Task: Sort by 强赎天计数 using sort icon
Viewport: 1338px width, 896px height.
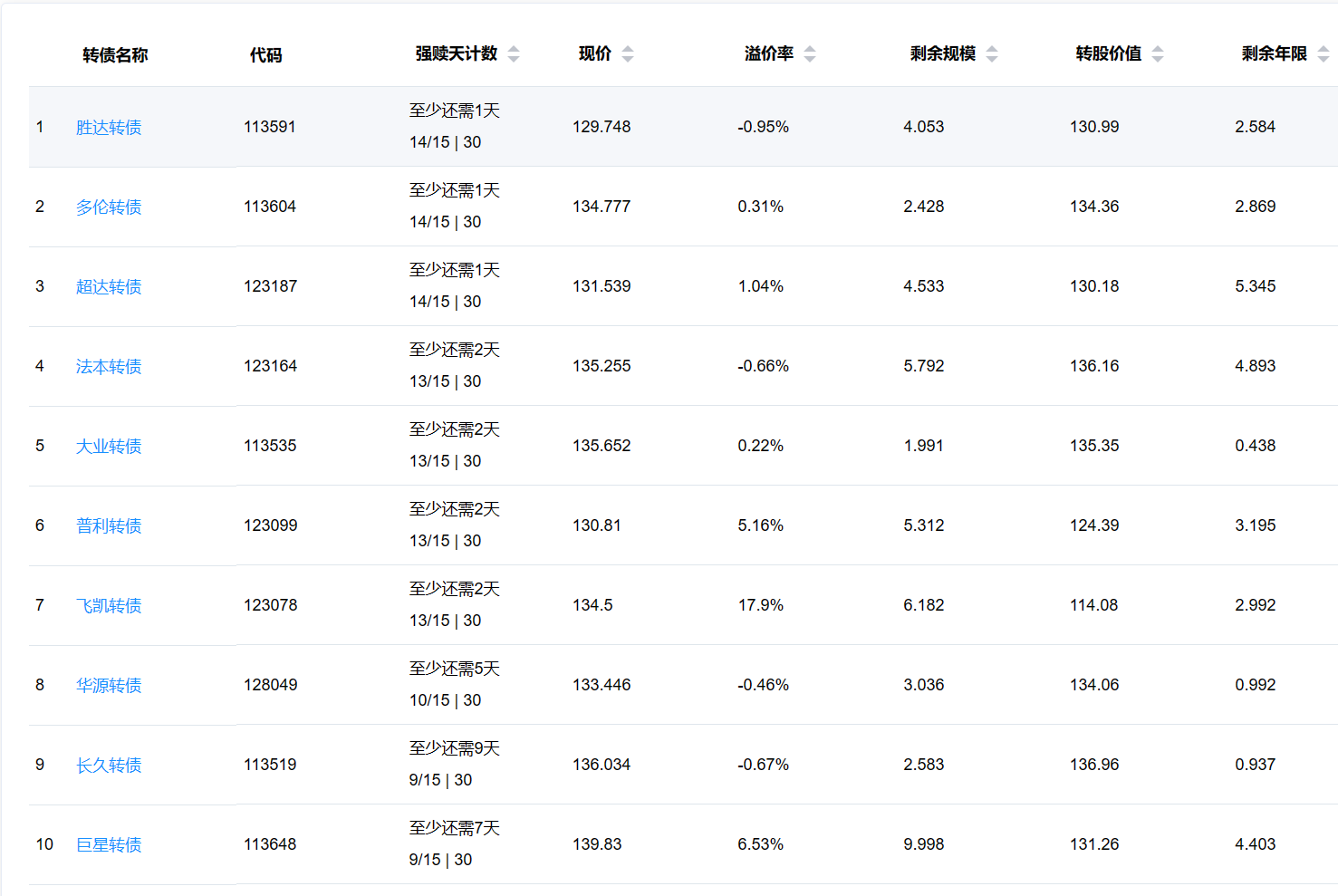Action: click(514, 54)
